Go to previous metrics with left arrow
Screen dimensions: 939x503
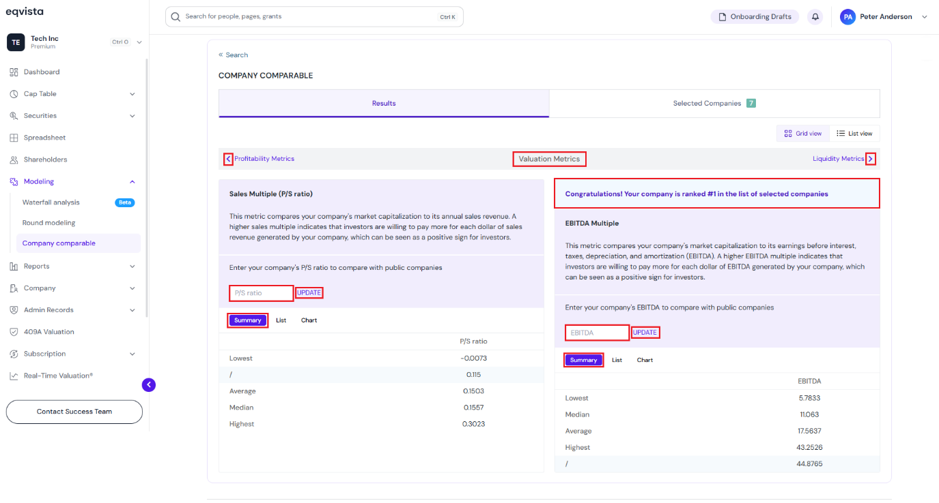(228, 159)
